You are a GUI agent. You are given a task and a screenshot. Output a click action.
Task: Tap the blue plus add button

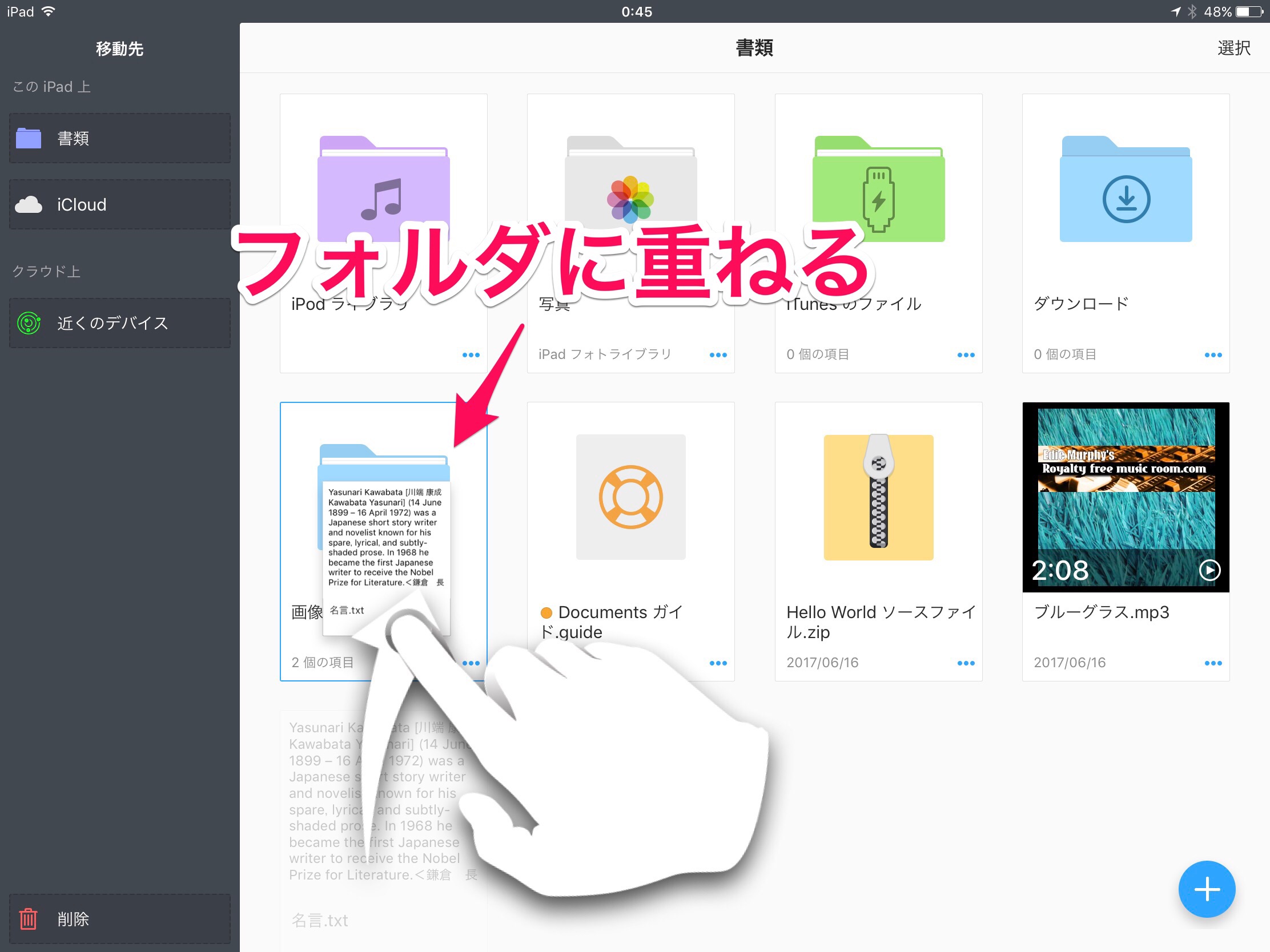(1206, 889)
